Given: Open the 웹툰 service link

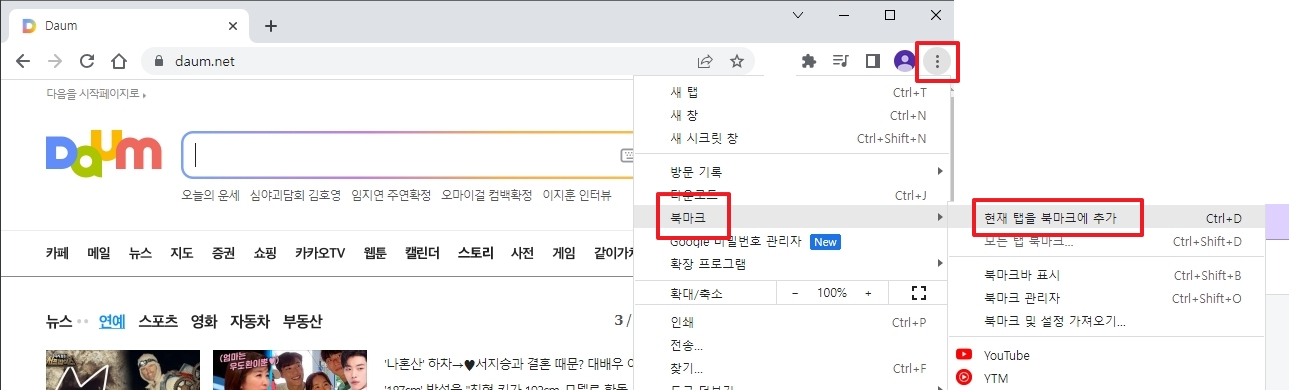Looking at the screenshot, I should coord(375,253).
